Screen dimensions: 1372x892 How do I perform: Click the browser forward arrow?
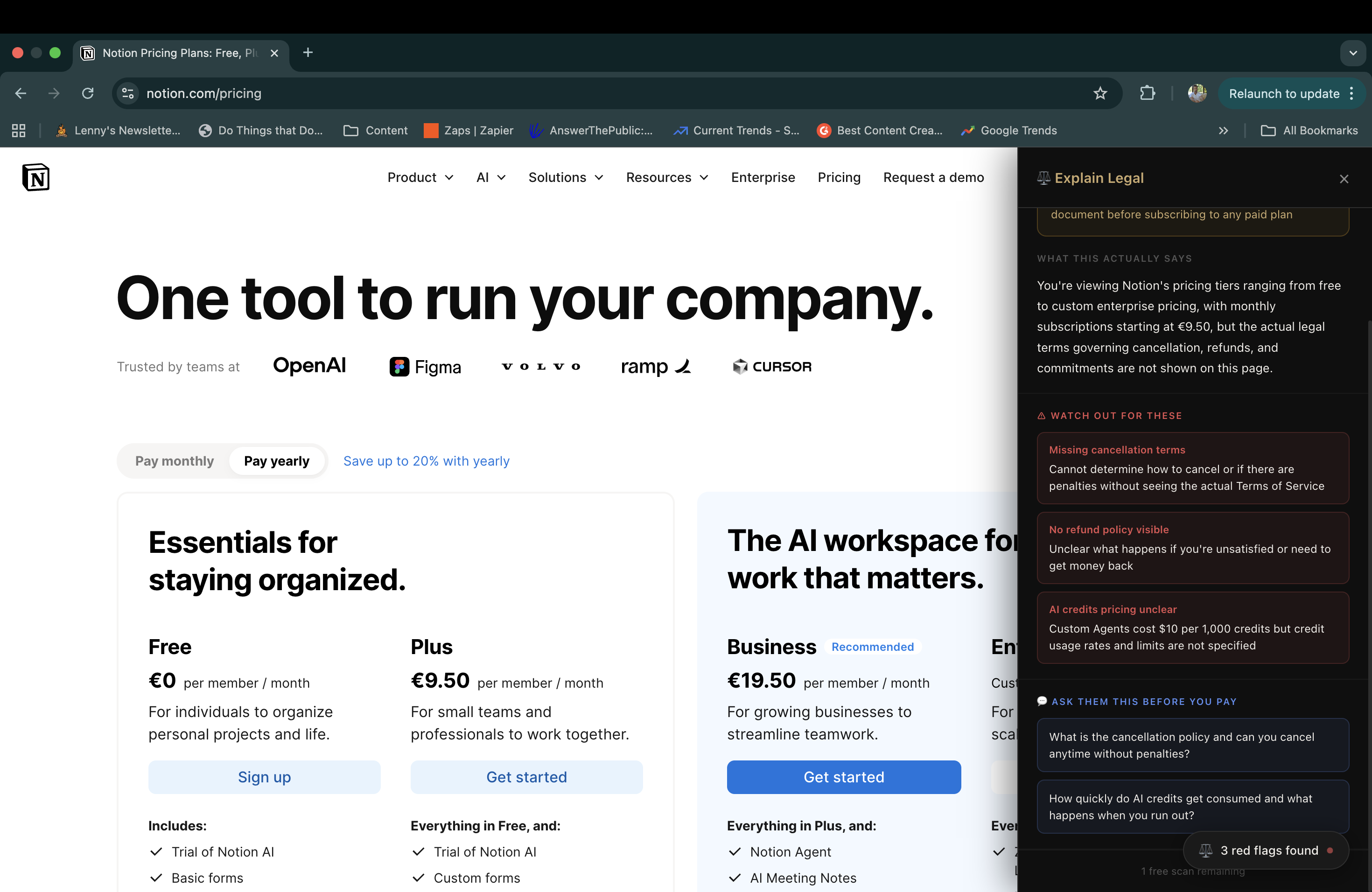click(54, 93)
